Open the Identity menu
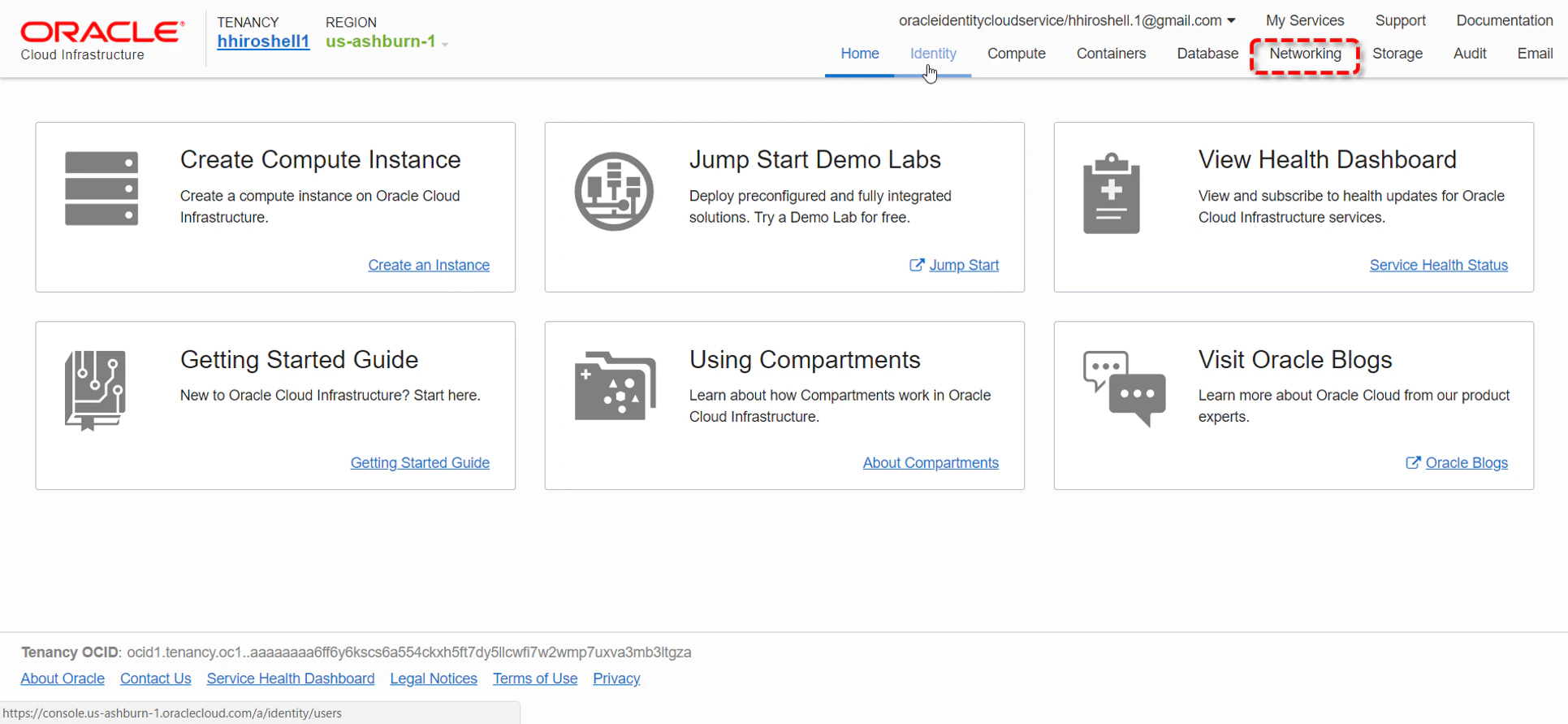 pos(933,54)
